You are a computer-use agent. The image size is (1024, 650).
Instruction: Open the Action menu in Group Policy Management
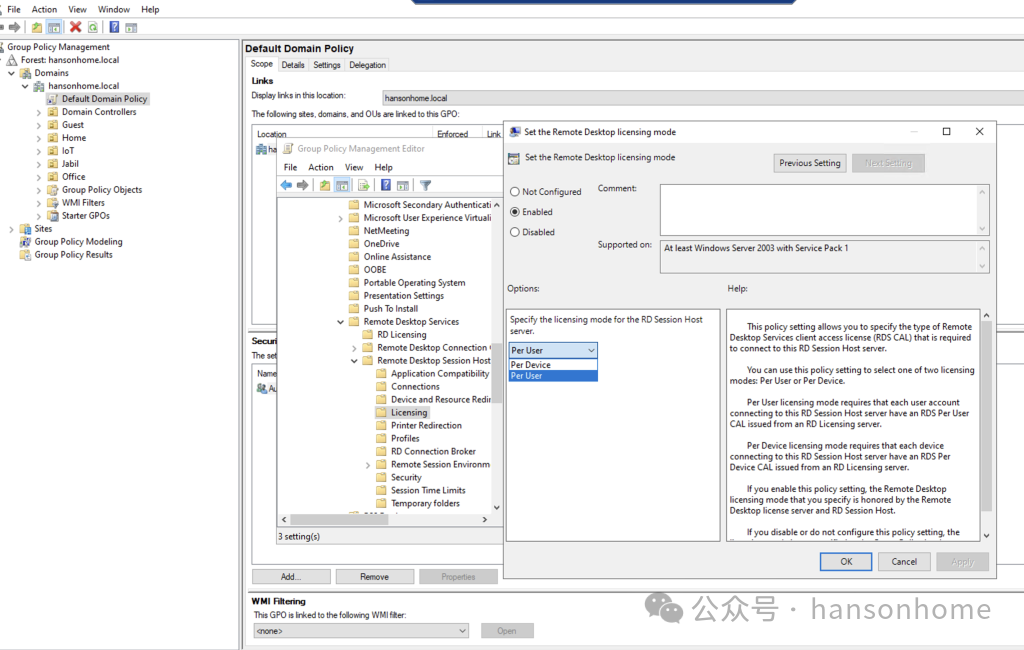tap(44, 9)
